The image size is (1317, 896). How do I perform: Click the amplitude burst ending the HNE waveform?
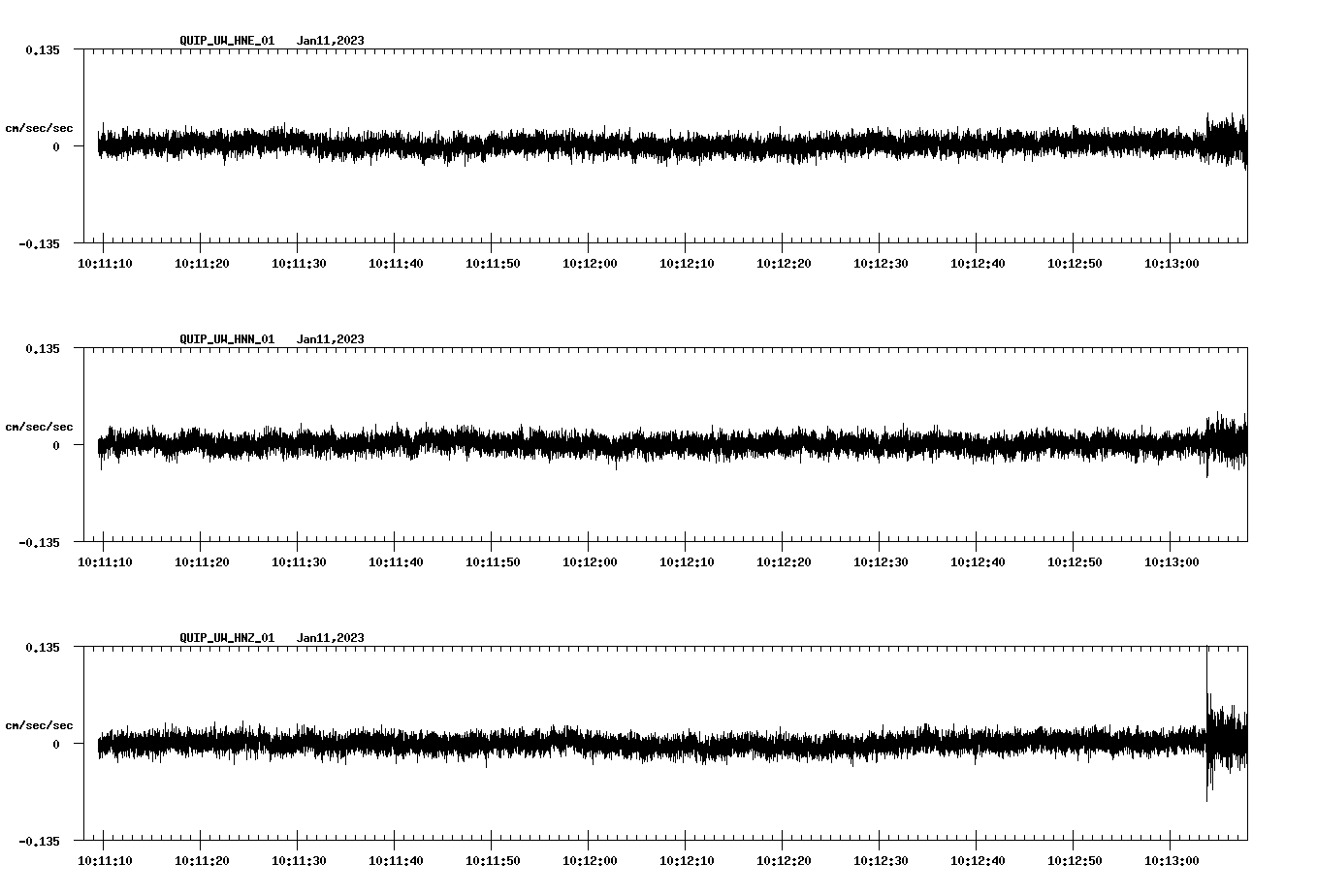pos(1225,143)
